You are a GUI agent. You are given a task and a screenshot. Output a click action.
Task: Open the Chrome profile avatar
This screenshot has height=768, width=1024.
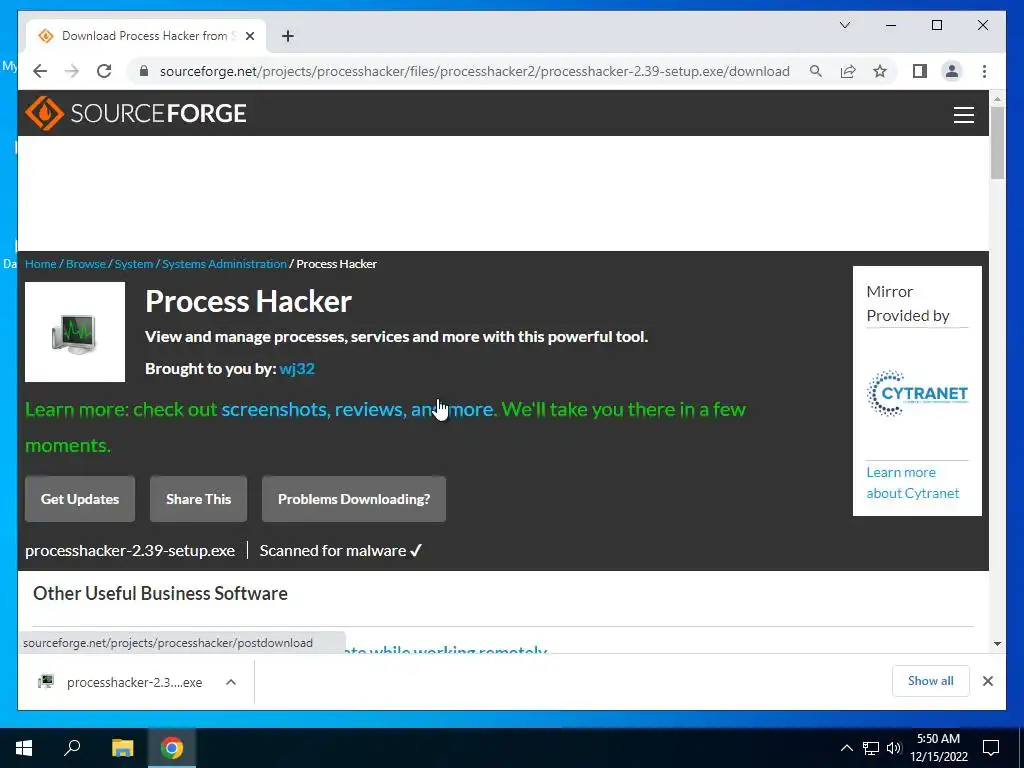pyautogui.click(x=952, y=71)
